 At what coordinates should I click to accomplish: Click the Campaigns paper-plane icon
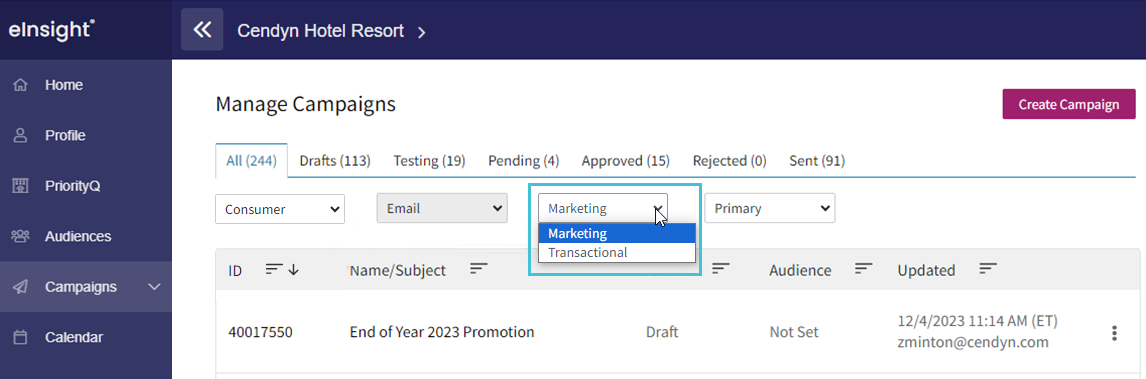pyautogui.click(x=20, y=287)
